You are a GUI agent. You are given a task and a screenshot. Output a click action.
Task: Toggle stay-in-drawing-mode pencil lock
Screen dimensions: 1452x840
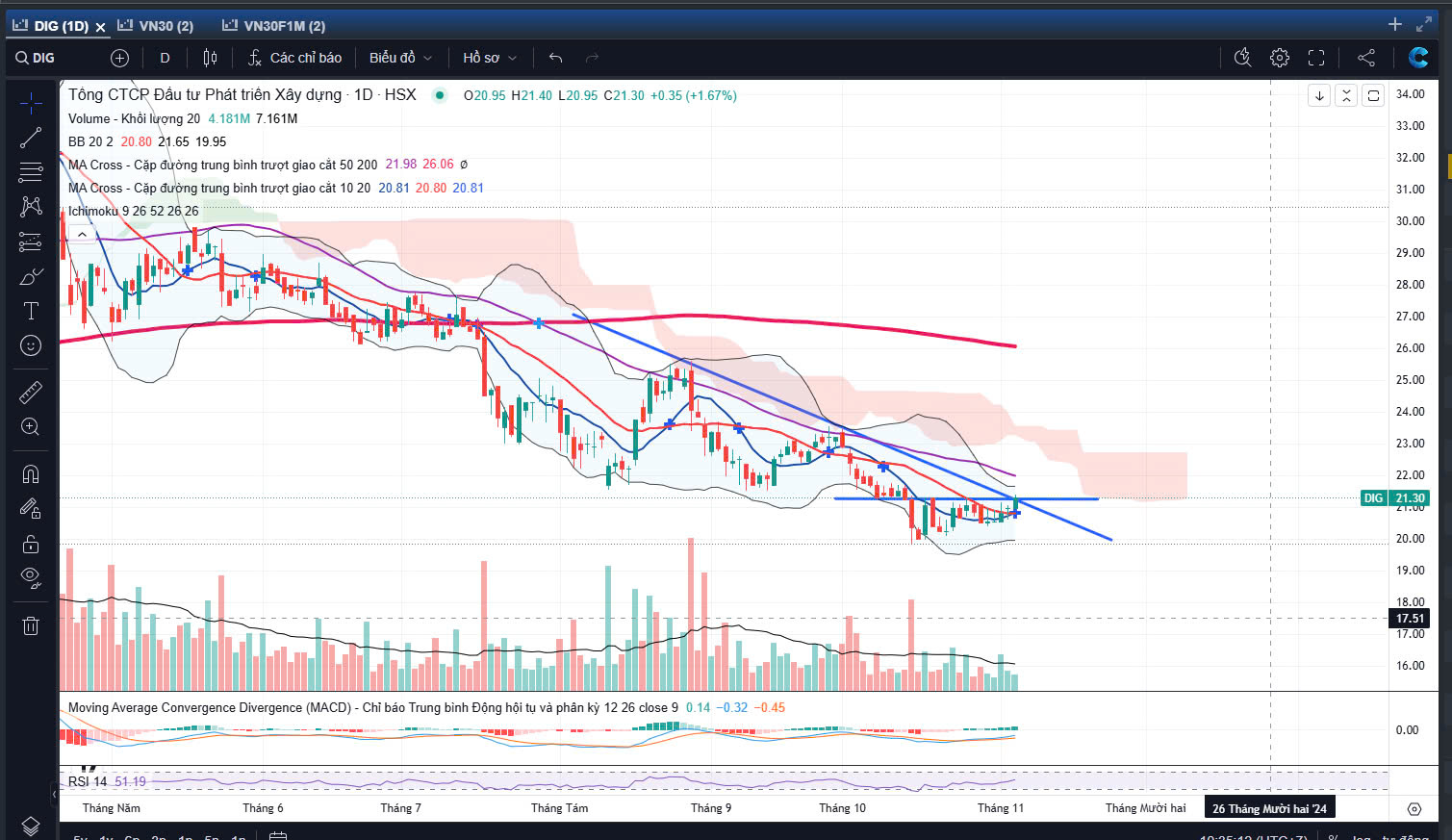coord(31,508)
